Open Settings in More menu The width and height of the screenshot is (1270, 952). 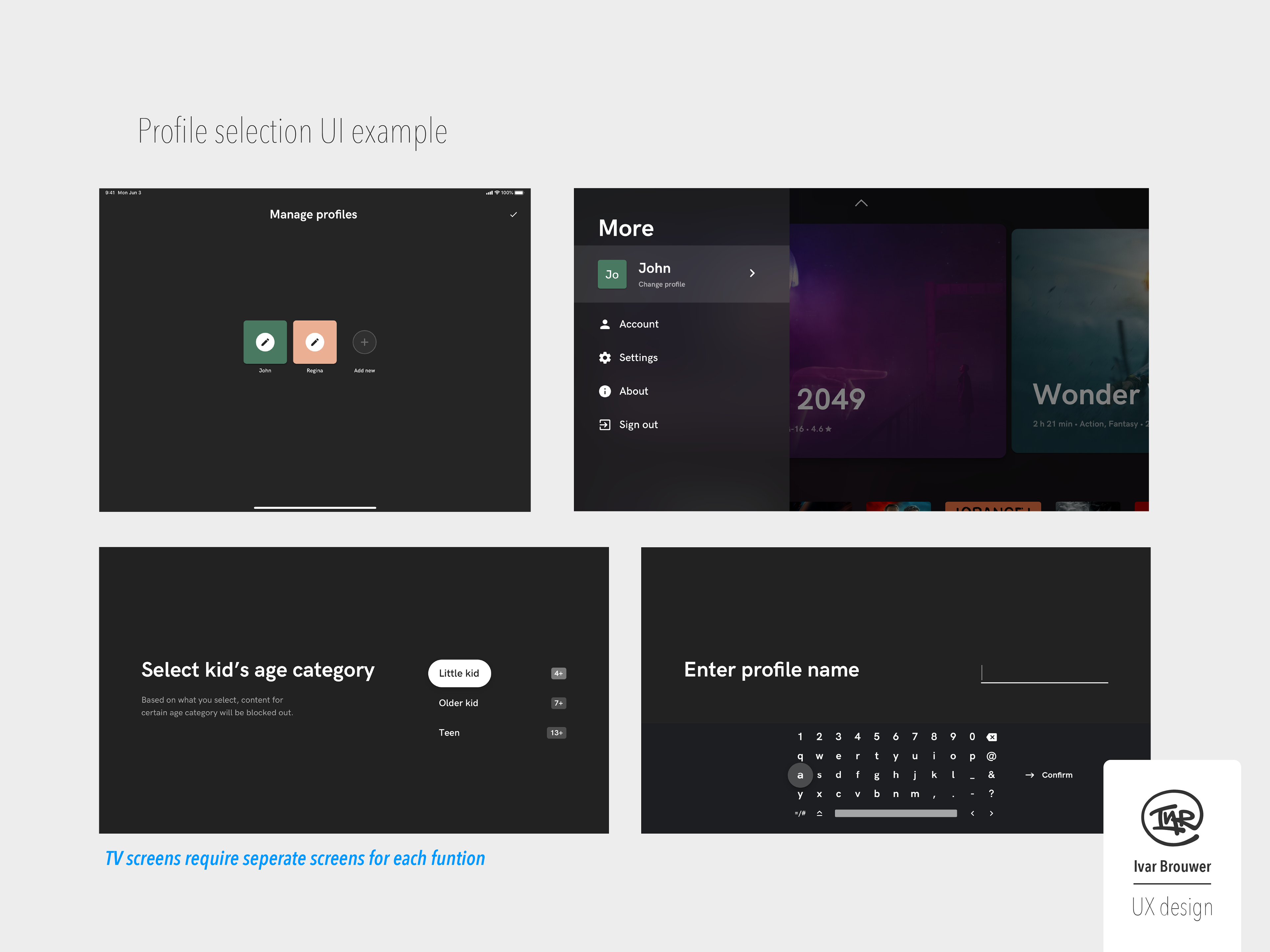[x=638, y=358]
